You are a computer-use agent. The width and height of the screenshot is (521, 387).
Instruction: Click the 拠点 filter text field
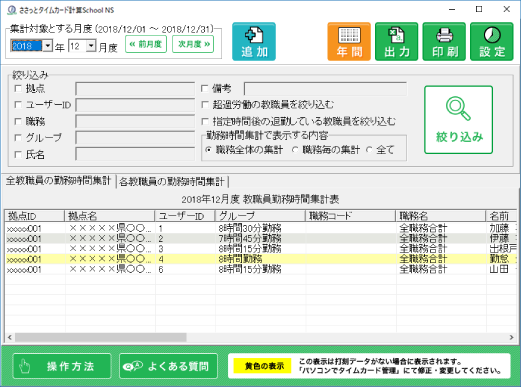coord(135,89)
